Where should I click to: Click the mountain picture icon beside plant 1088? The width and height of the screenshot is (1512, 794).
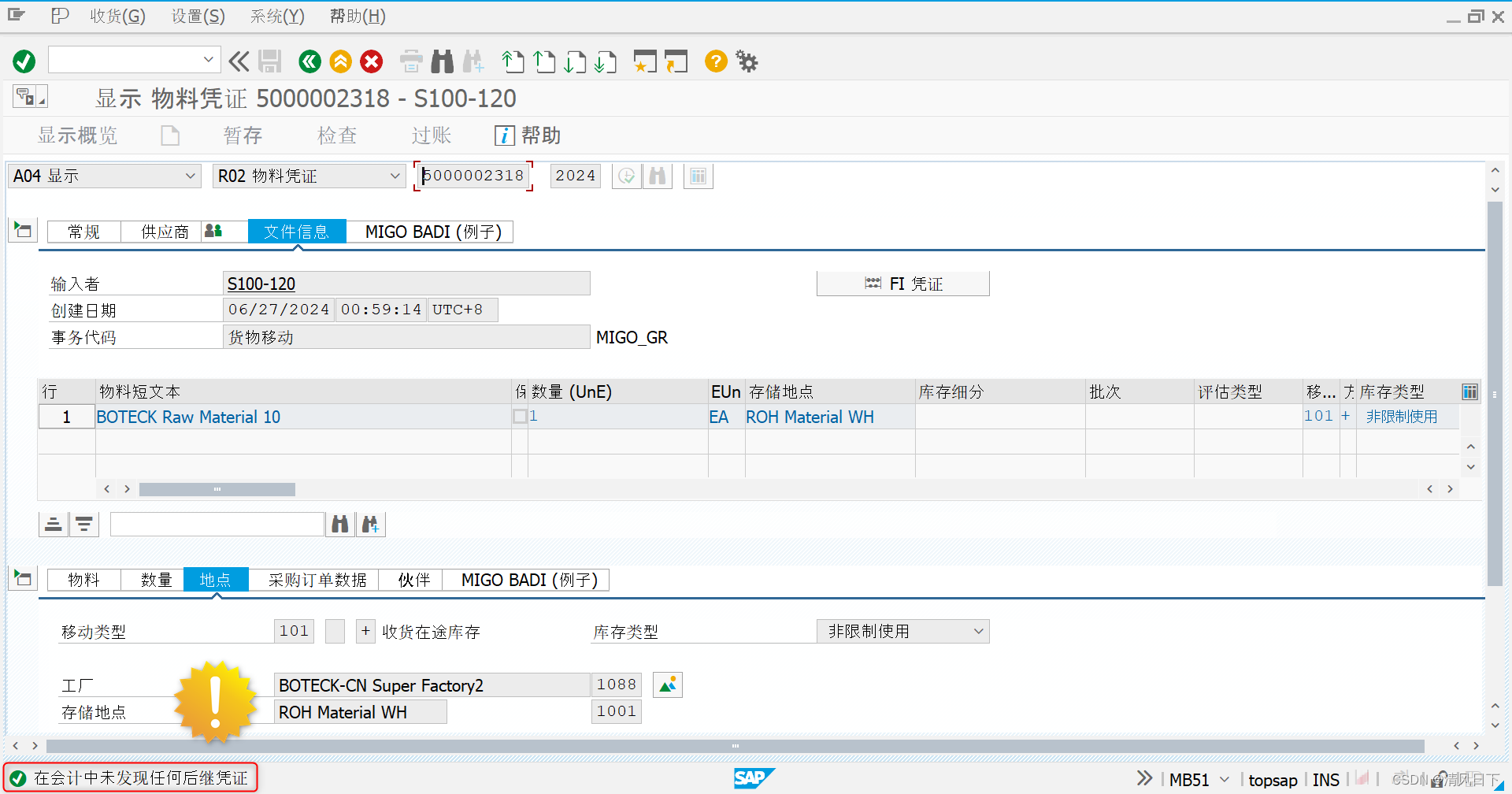point(668,685)
